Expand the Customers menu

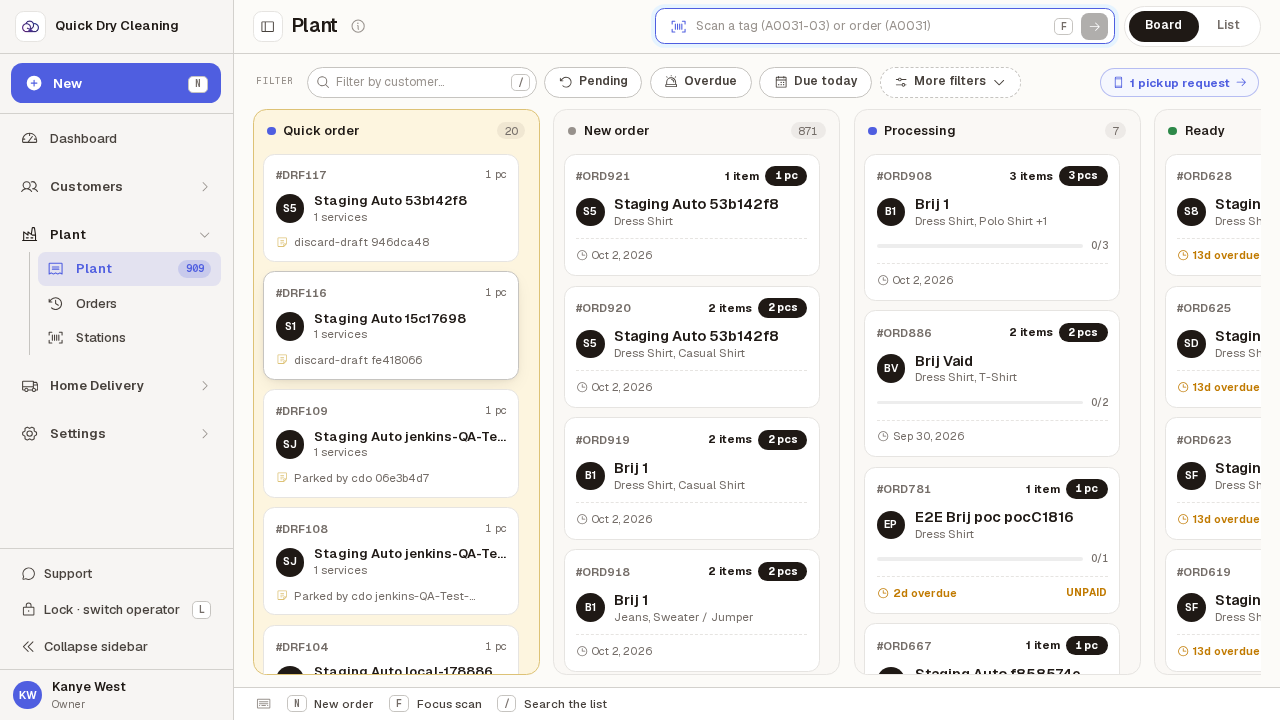click(x=116, y=186)
